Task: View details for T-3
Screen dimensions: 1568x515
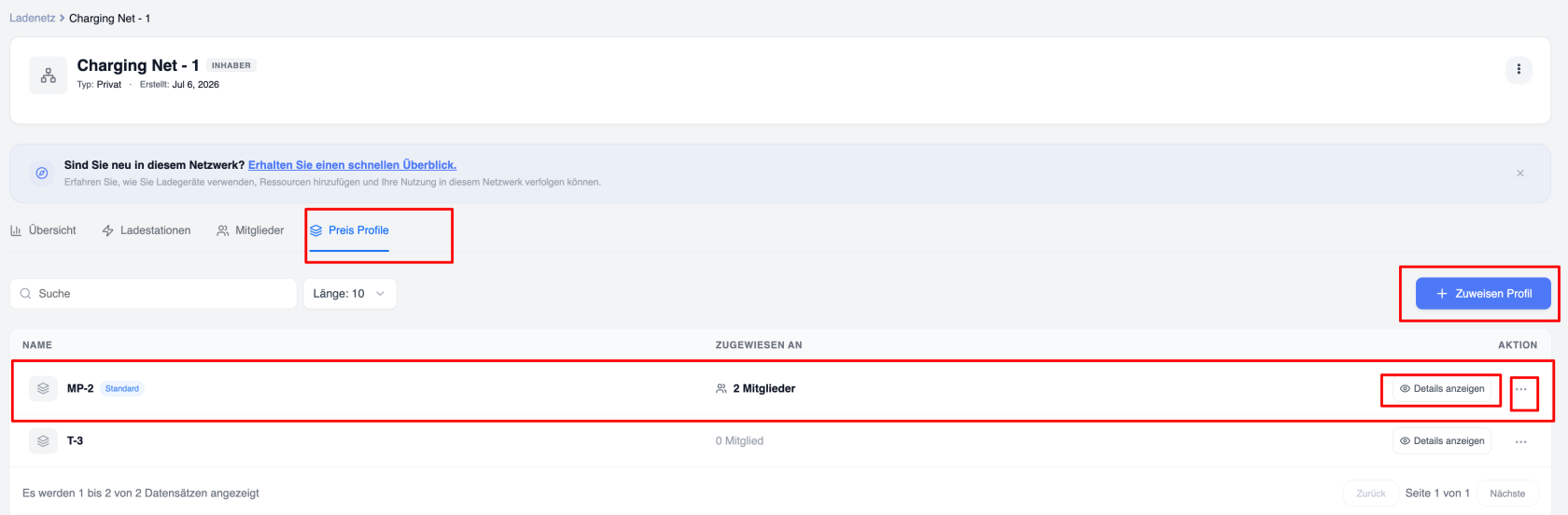Action: click(1442, 441)
